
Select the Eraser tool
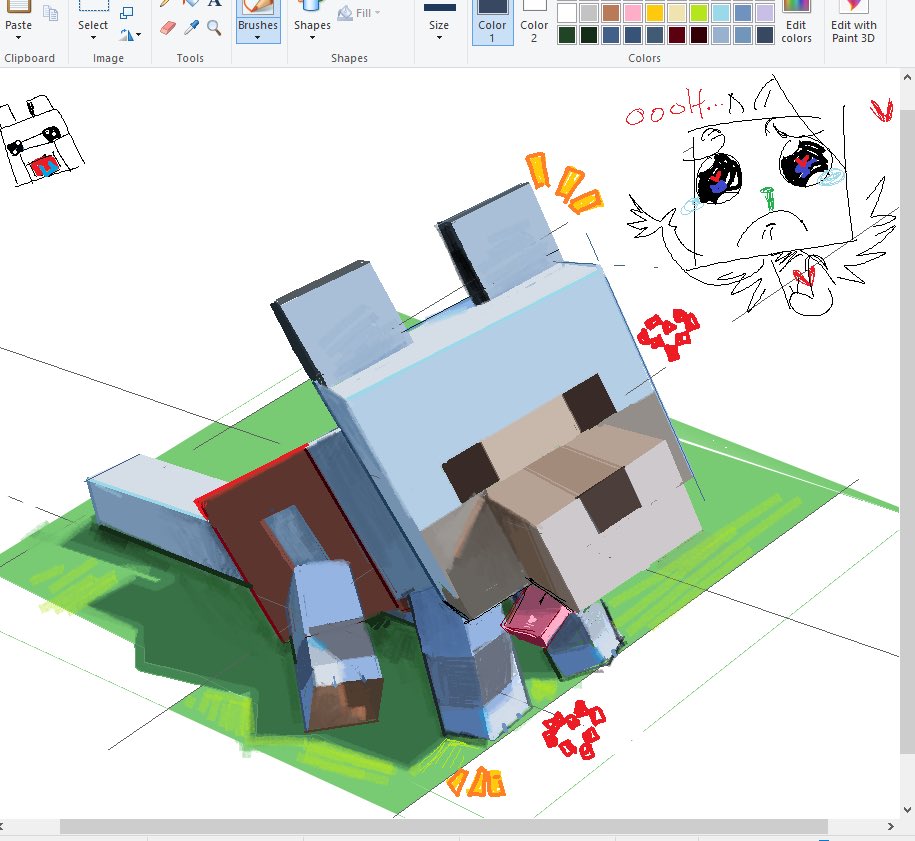(166, 26)
